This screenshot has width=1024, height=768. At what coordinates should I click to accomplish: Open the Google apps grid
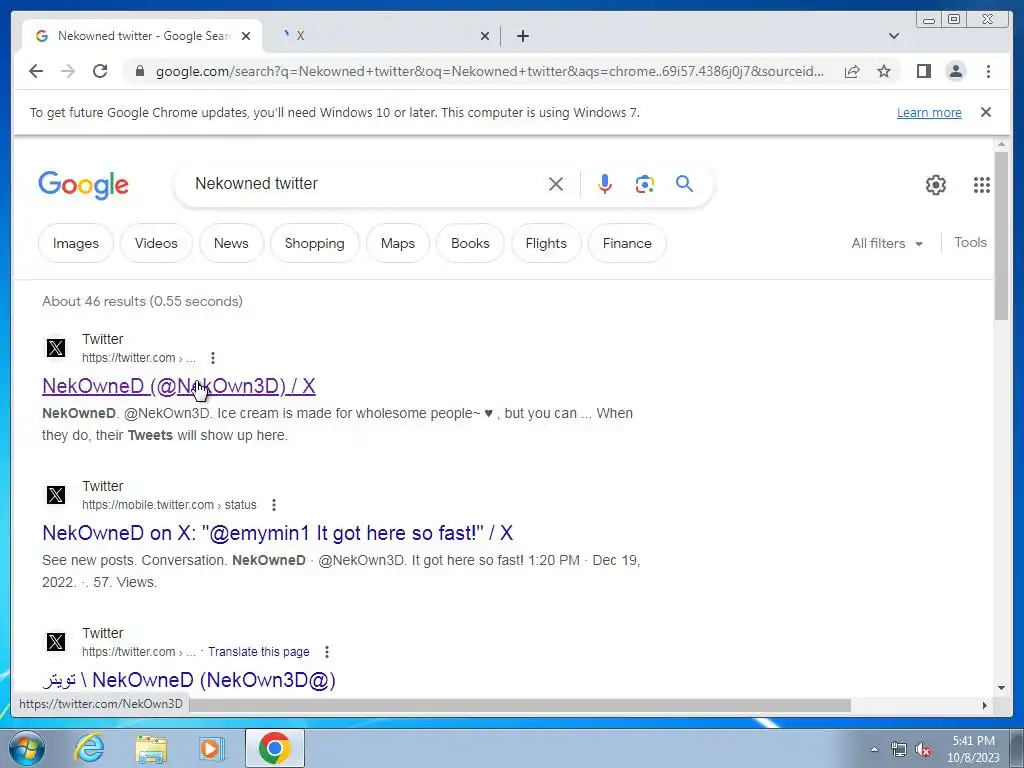click(x=982, y=185)
